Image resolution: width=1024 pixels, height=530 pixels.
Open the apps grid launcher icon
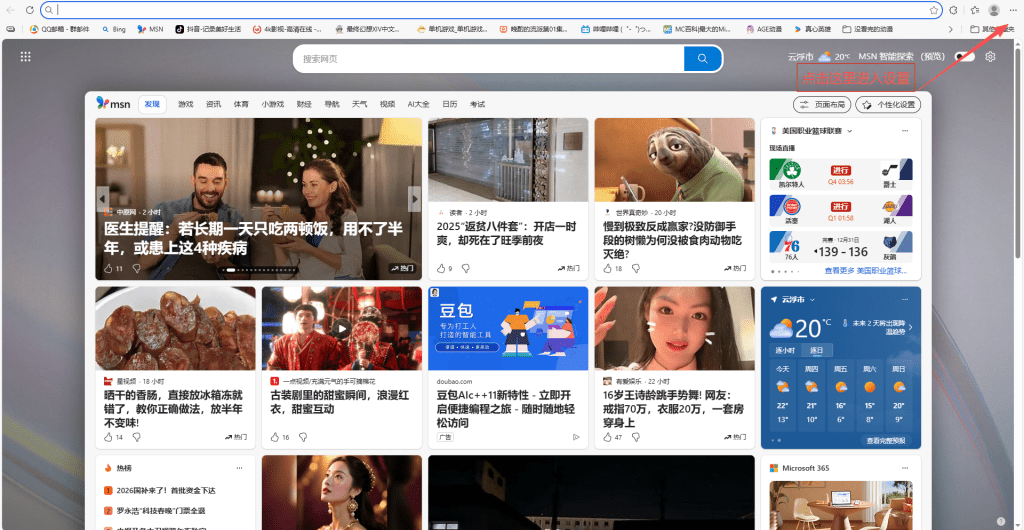click(x=25, y=57)
